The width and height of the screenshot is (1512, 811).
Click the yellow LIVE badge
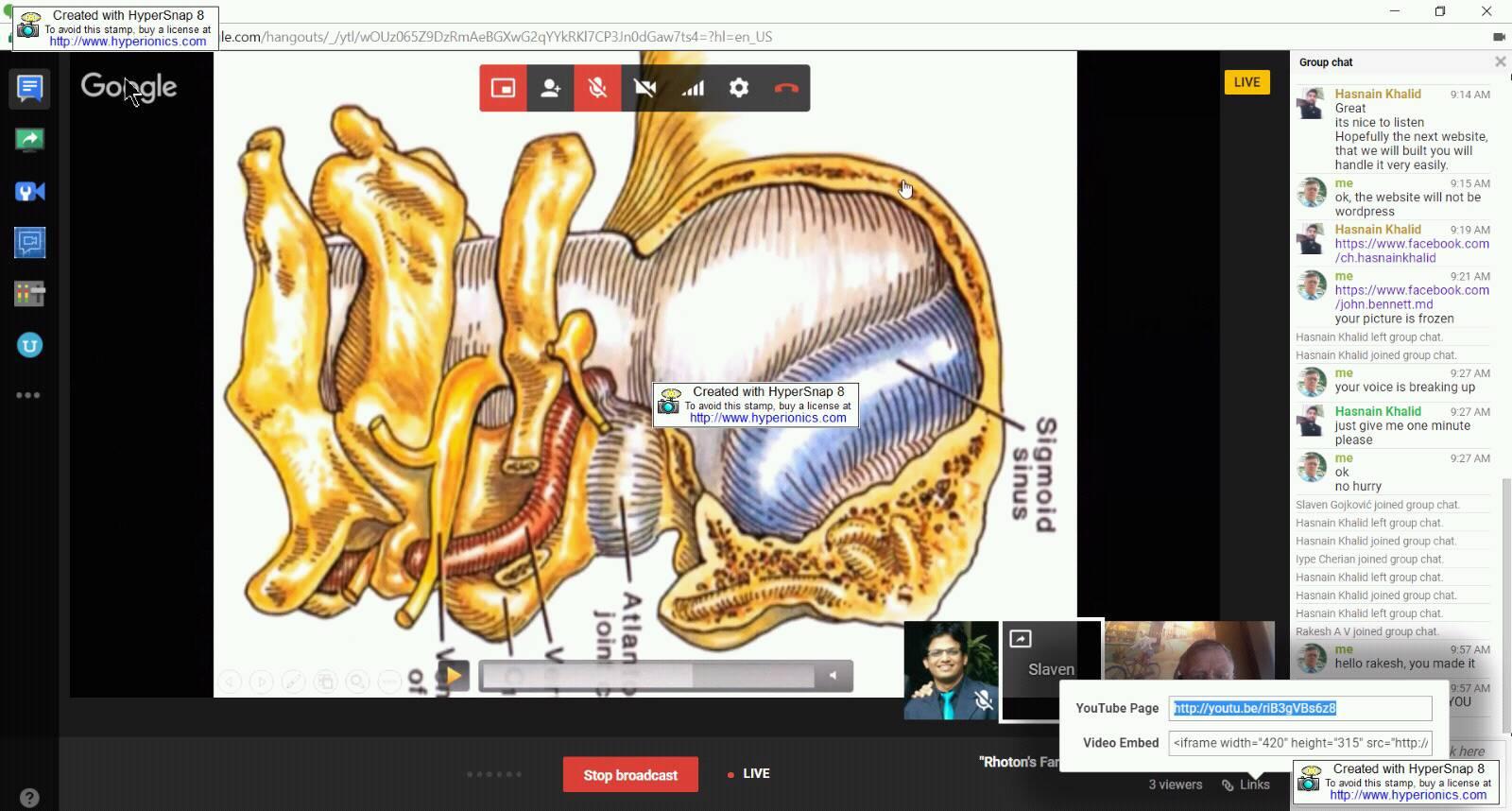1246,82
